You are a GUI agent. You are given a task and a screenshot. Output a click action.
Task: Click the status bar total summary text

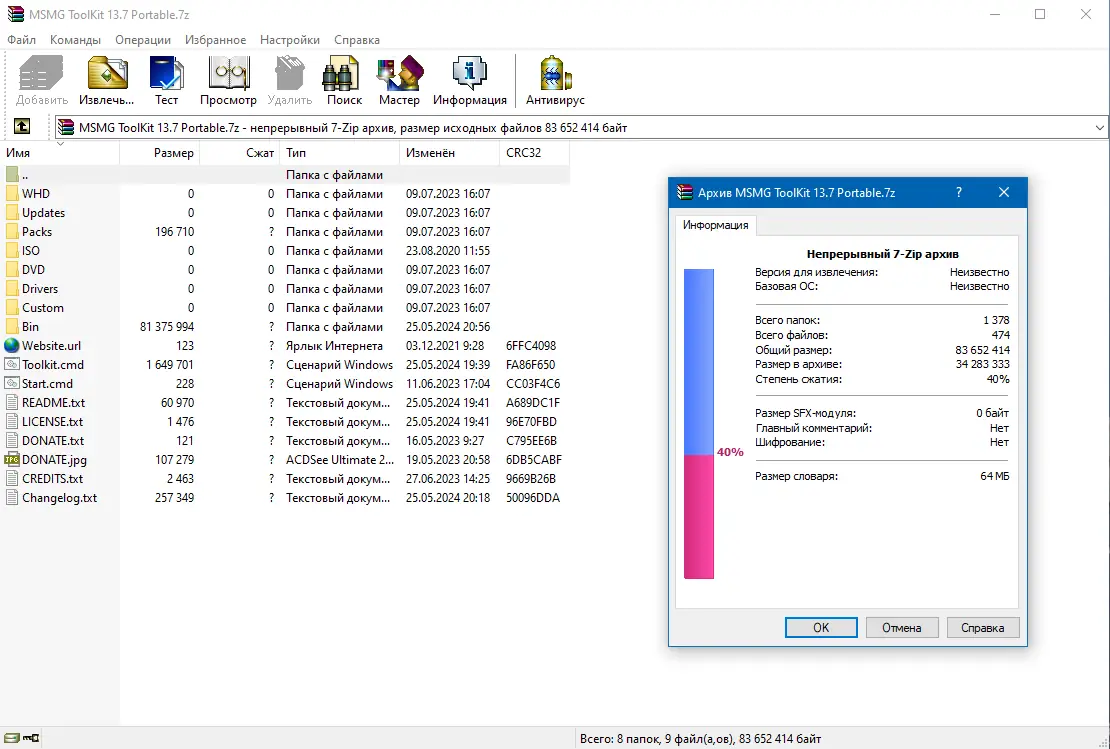pos(700,738)
